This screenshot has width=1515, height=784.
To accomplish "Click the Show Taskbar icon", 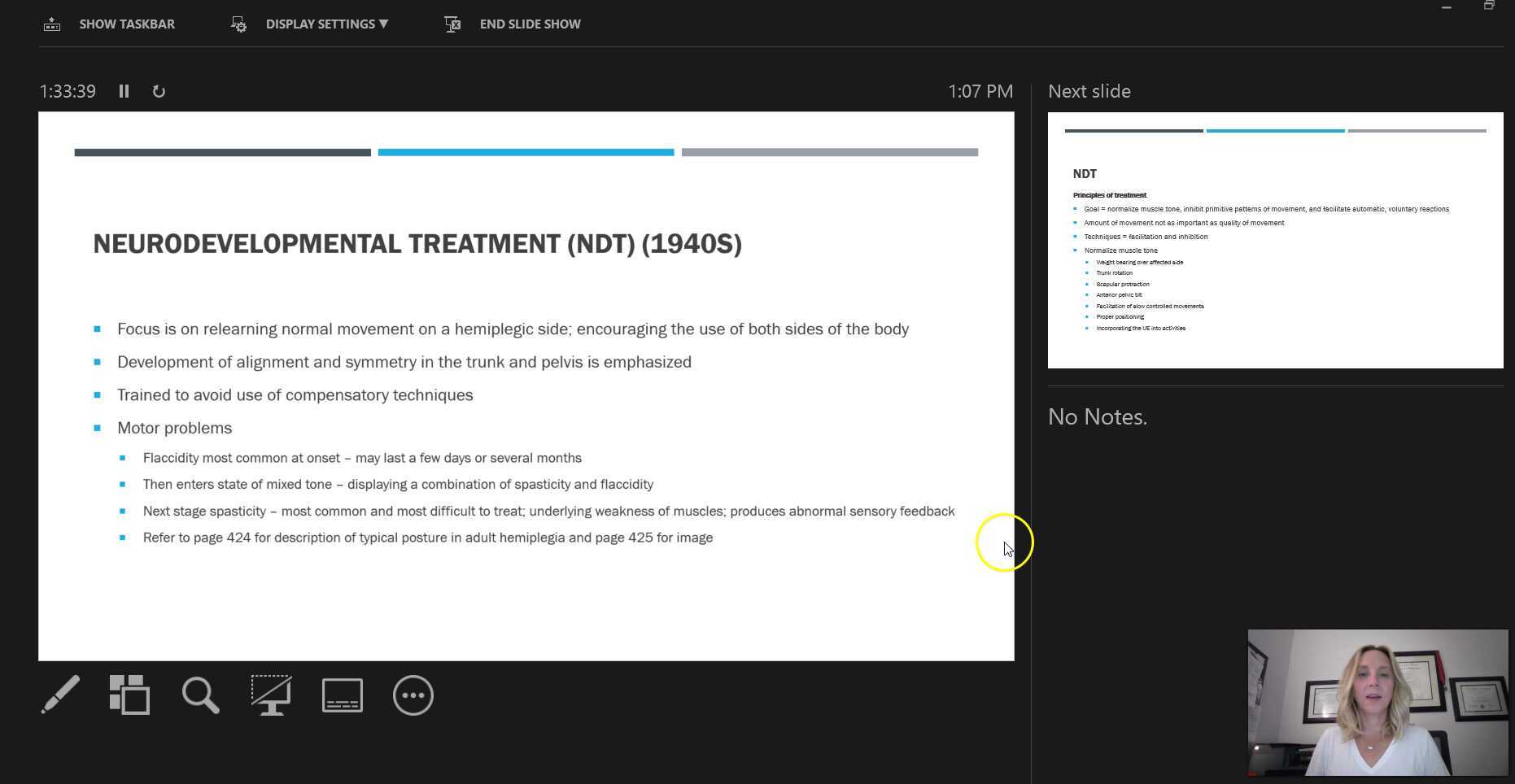I will coord(51,24).
